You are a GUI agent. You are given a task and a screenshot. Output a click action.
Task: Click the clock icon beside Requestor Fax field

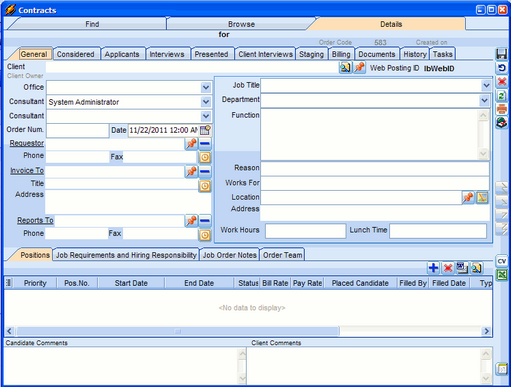tap(205, 157)
